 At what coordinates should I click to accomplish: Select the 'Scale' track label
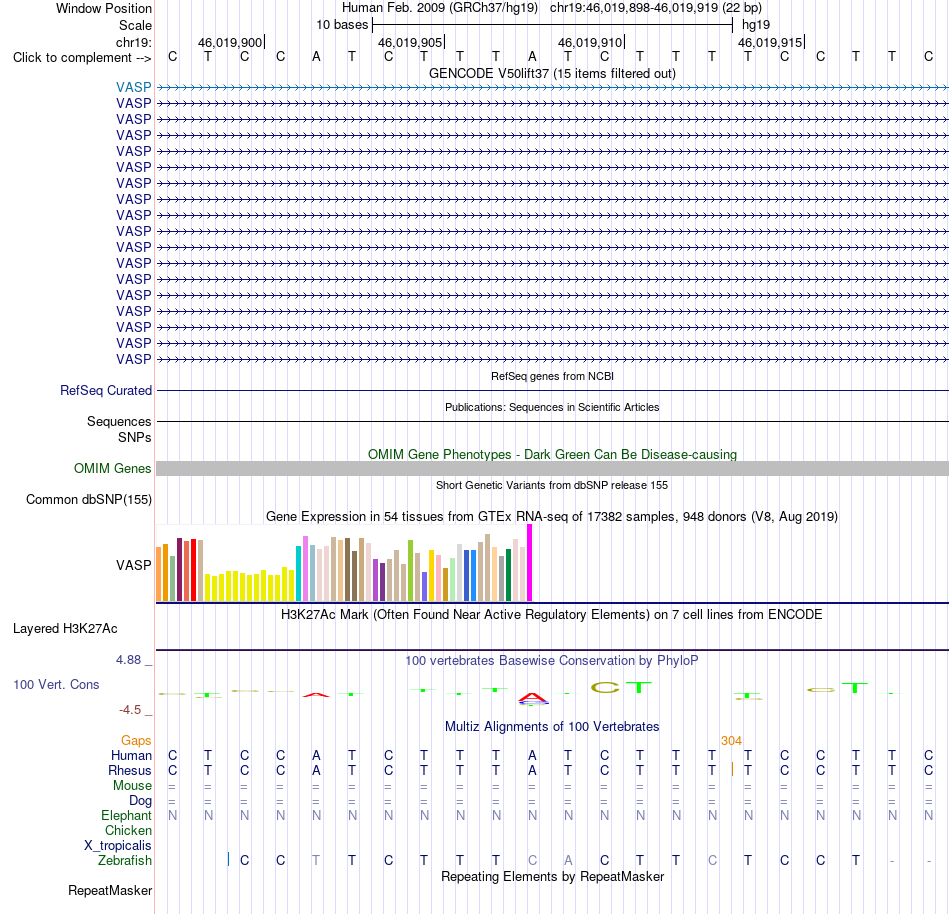(135, 25)
